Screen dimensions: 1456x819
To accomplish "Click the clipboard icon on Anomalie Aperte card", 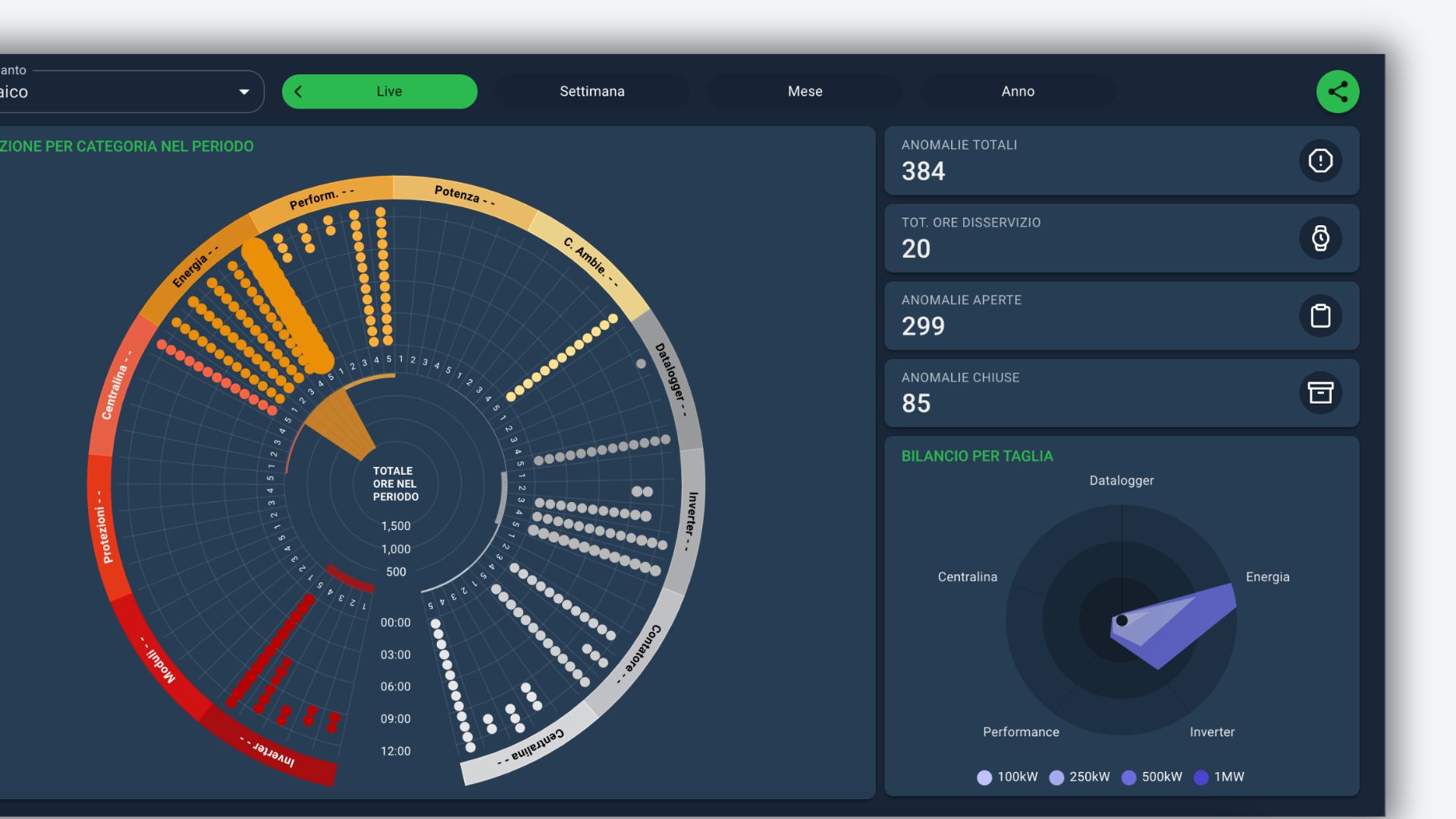I will pyautogui.click(x=1320, y=315).
